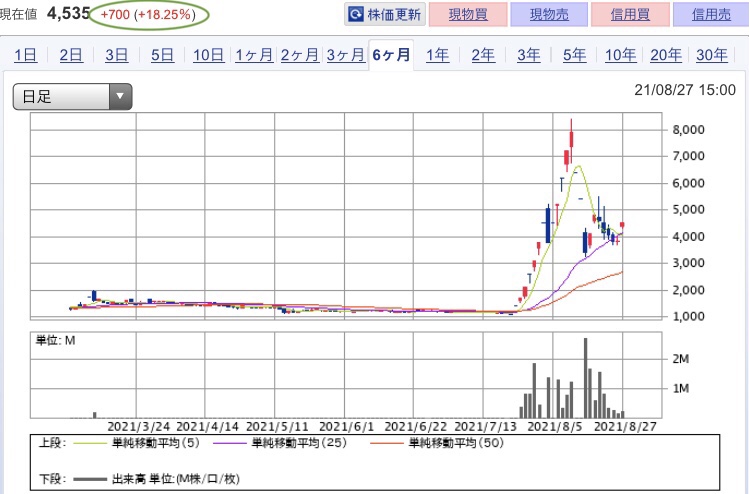Viewport: 749px width, 494px height.
Task: Click the 信用売 button
Action: pyautogui.click(x=711, y=14)
